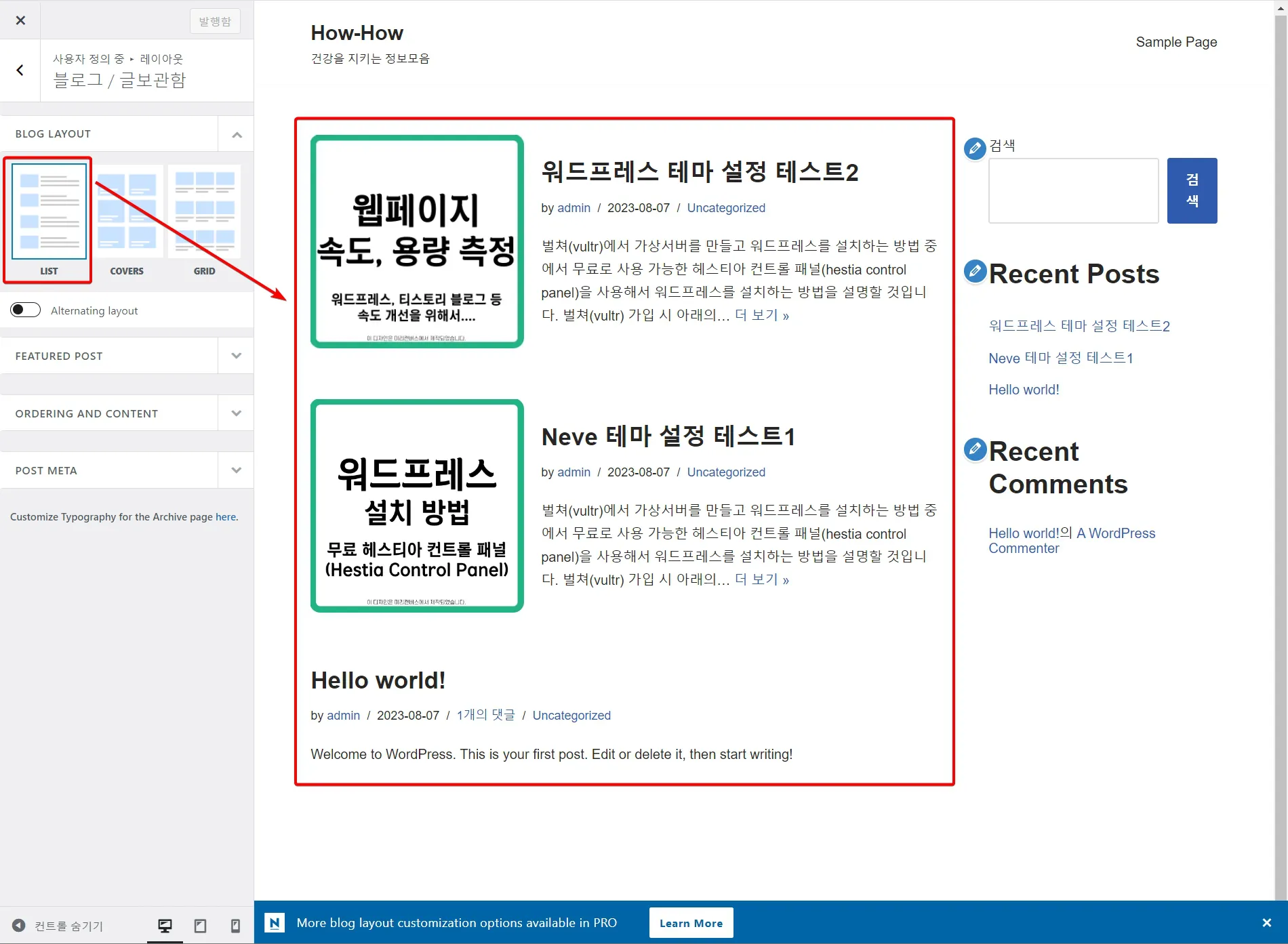Open sidebar recent post Neve 테마 설정 테스트1
Screen dimensions: 1288x944
[x=1061, y=358]
